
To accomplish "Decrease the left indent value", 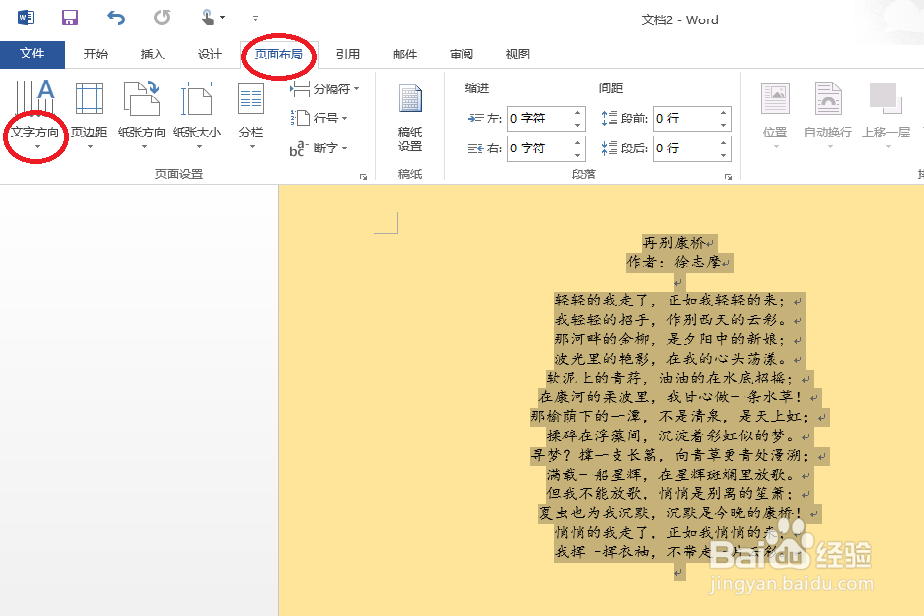I will coord(578,124).
